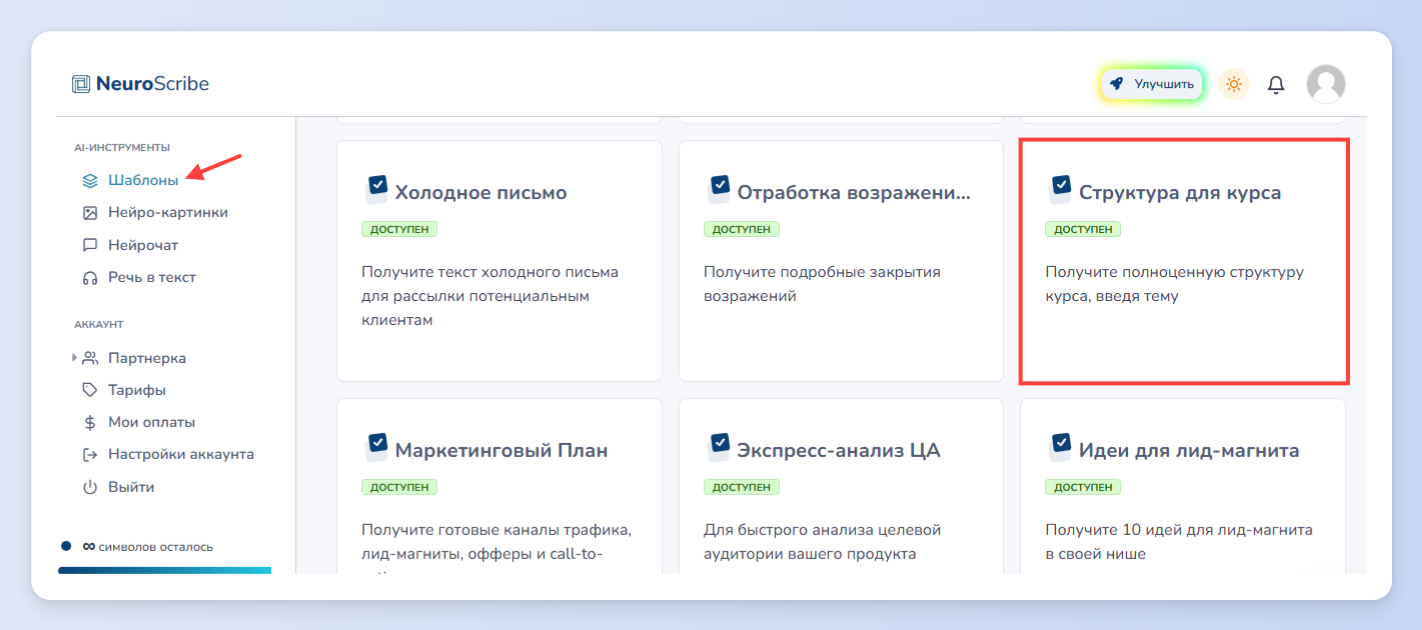Viewport: 1422px width, 630px height.
Task: Click the layers icon next to Шаблоны
Action: (90, 181)
